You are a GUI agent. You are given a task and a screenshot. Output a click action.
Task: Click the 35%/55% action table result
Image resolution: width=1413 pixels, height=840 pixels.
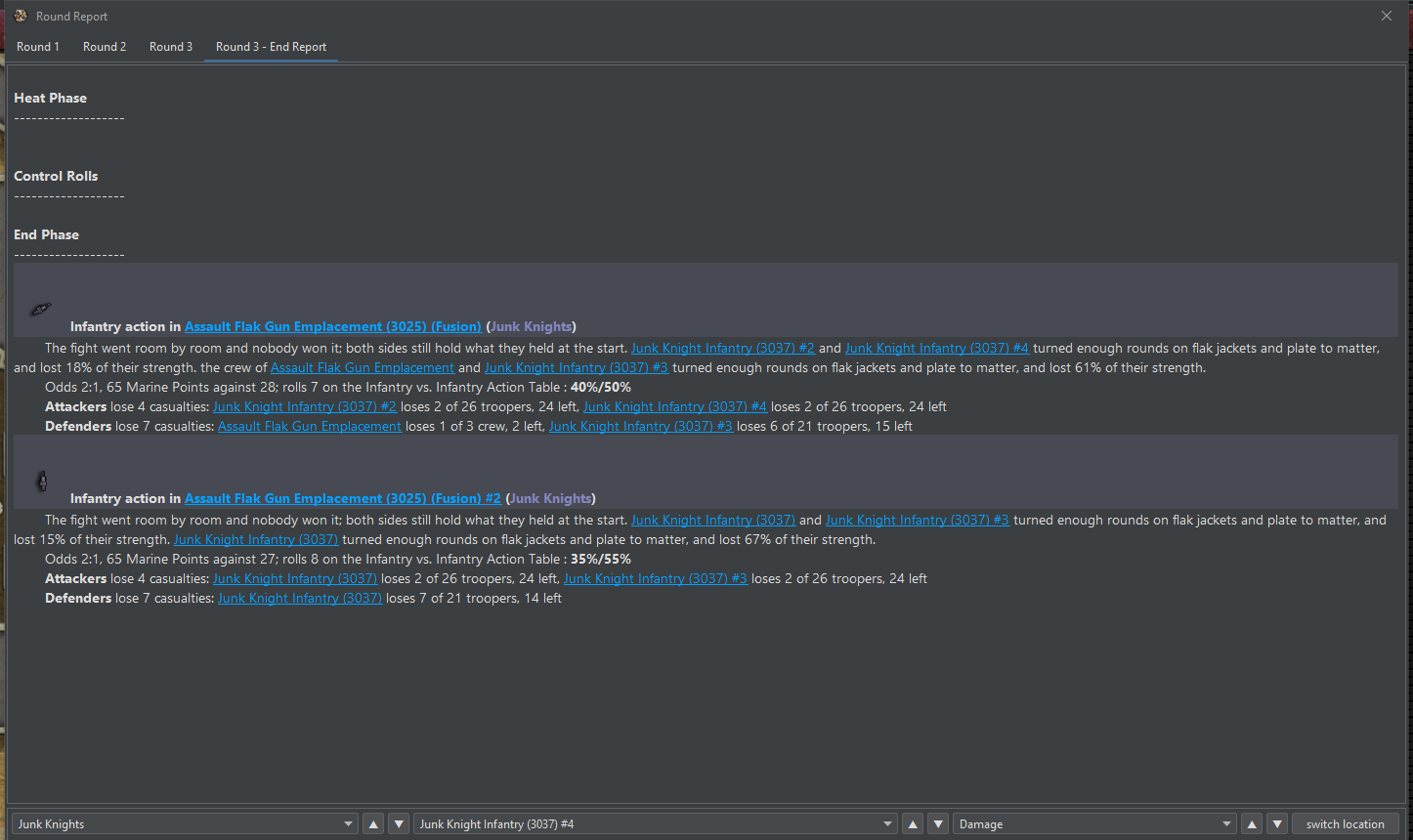click(x=601, y=560)
